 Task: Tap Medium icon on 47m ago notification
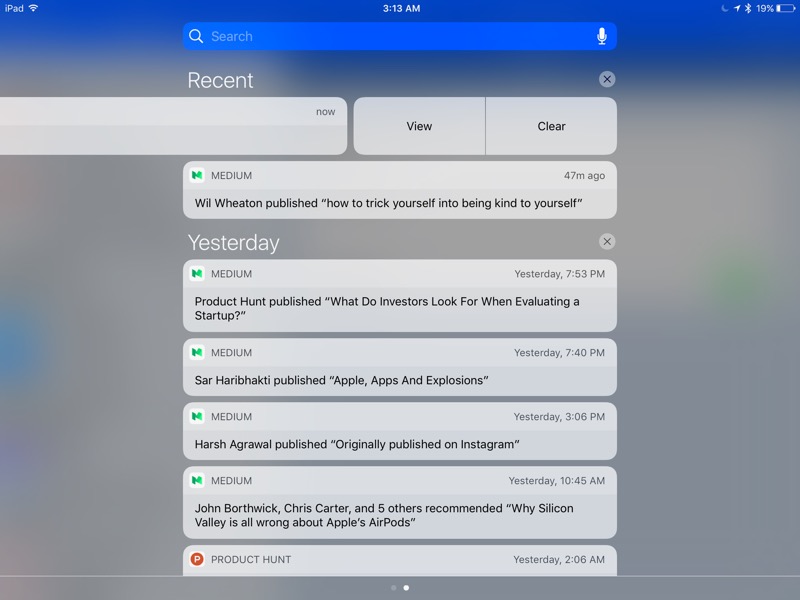[197, 176]
